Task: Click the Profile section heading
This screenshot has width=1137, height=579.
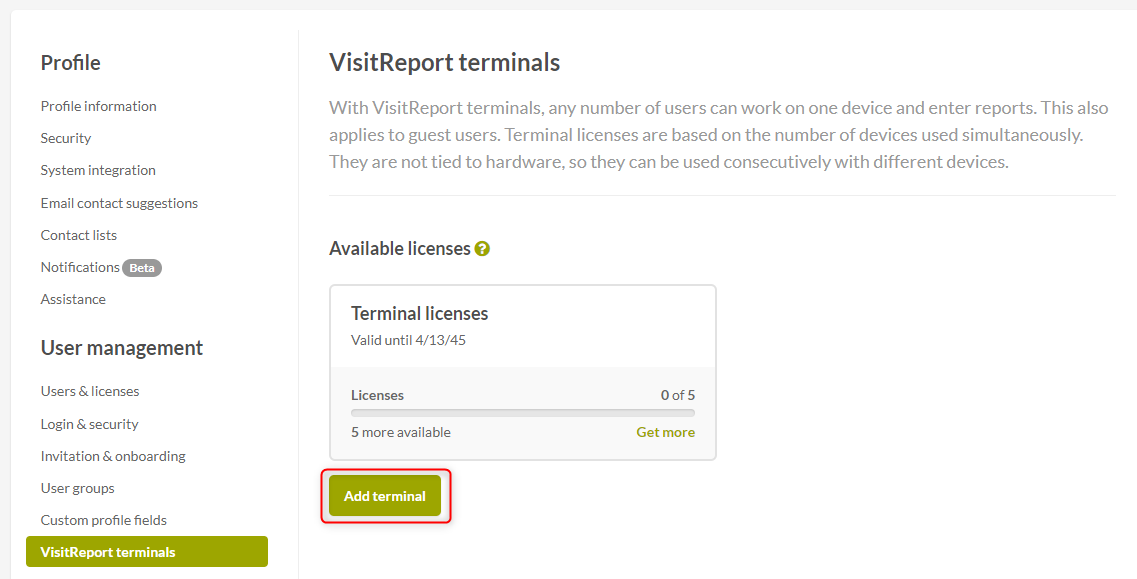Action: (70, 63)
